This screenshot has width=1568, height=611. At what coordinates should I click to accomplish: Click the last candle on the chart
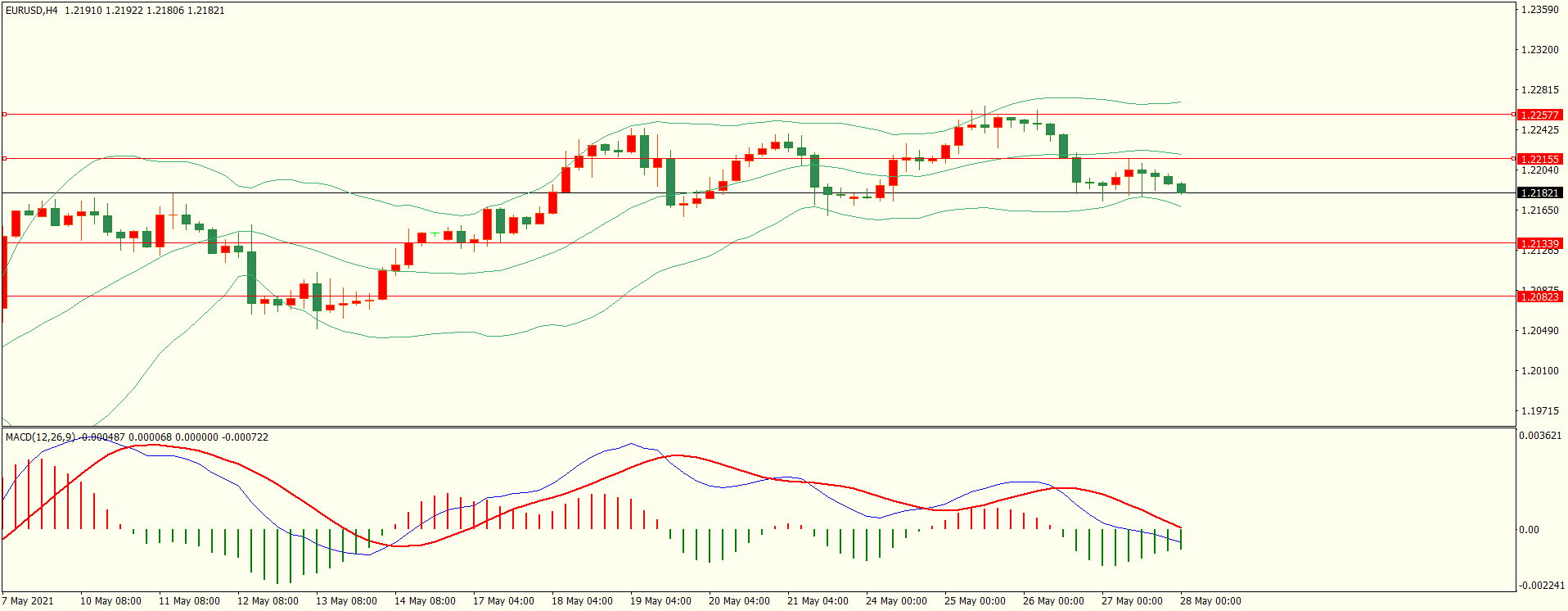pyautogui.click(x=1181, y=188)
